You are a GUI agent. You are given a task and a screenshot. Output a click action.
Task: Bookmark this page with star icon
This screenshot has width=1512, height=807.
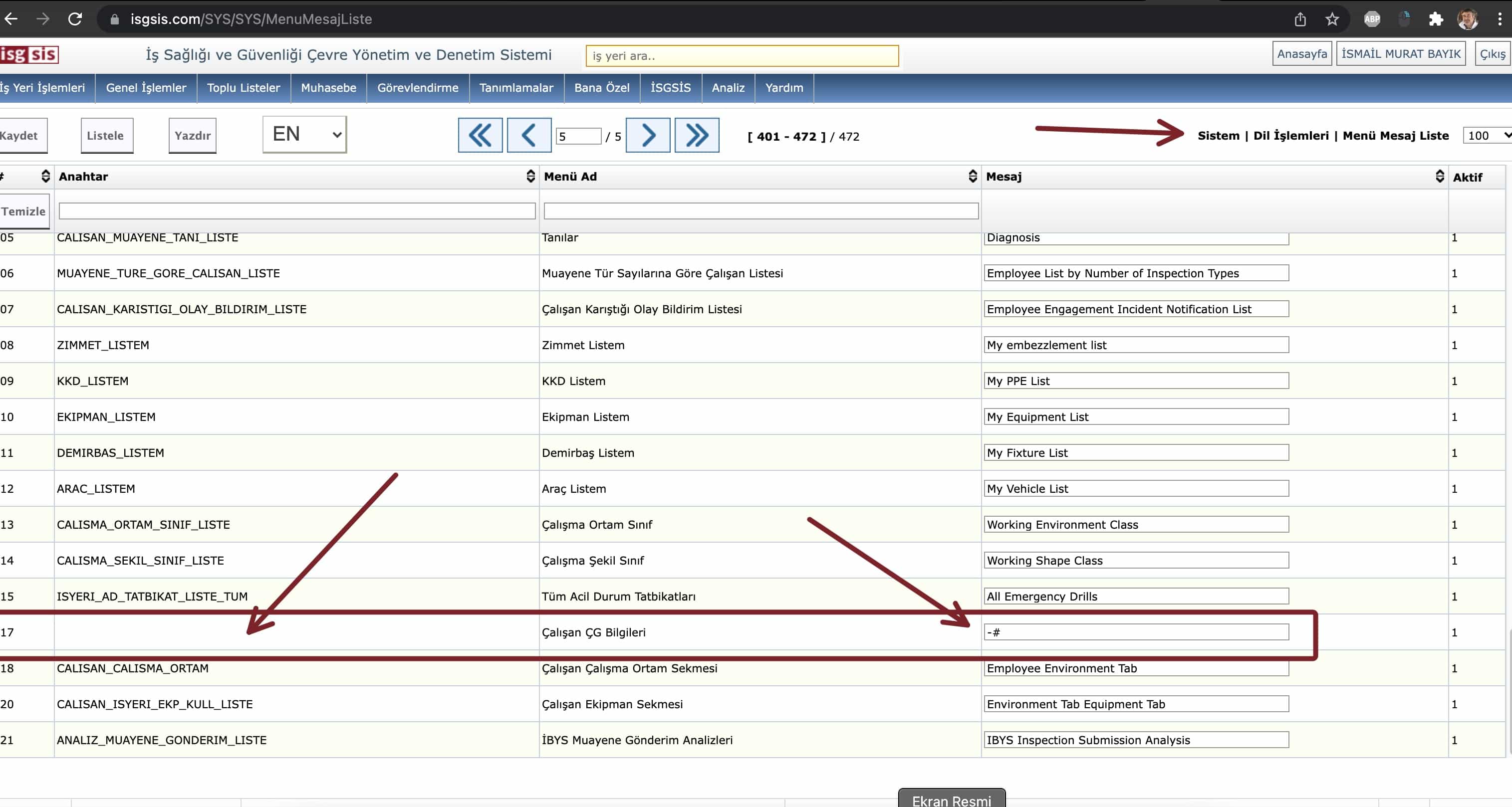(1332, 19)
